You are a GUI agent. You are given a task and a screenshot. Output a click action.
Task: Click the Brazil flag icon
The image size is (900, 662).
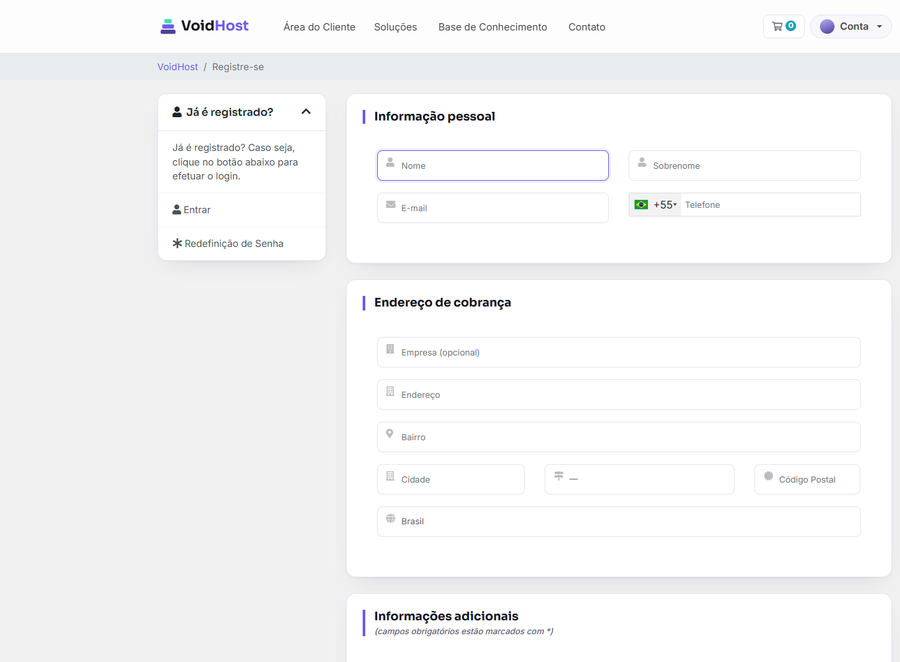pos(641,204)
